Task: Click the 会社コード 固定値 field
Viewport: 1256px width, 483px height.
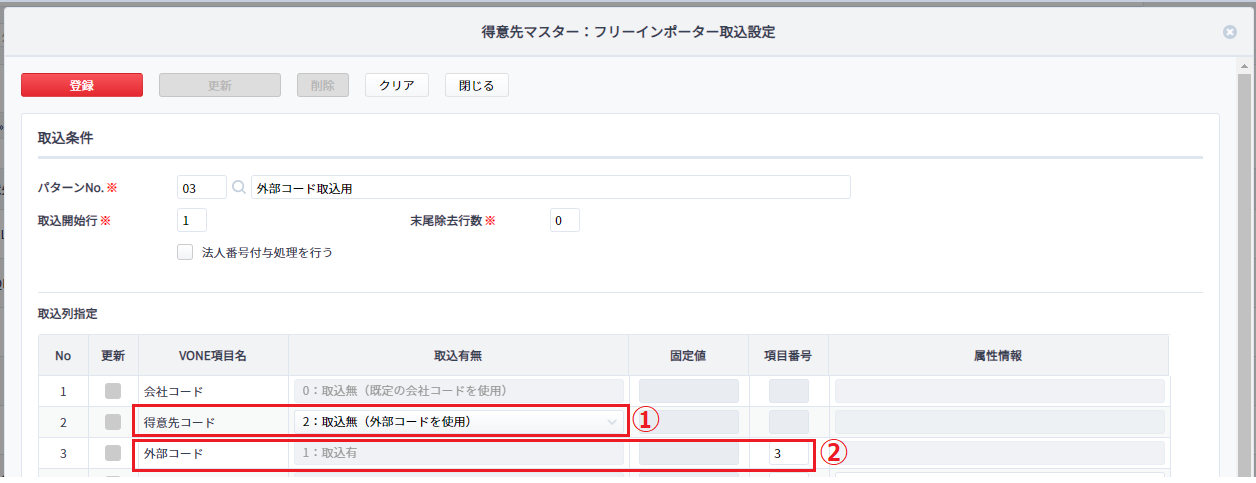Action: point(689,390)
